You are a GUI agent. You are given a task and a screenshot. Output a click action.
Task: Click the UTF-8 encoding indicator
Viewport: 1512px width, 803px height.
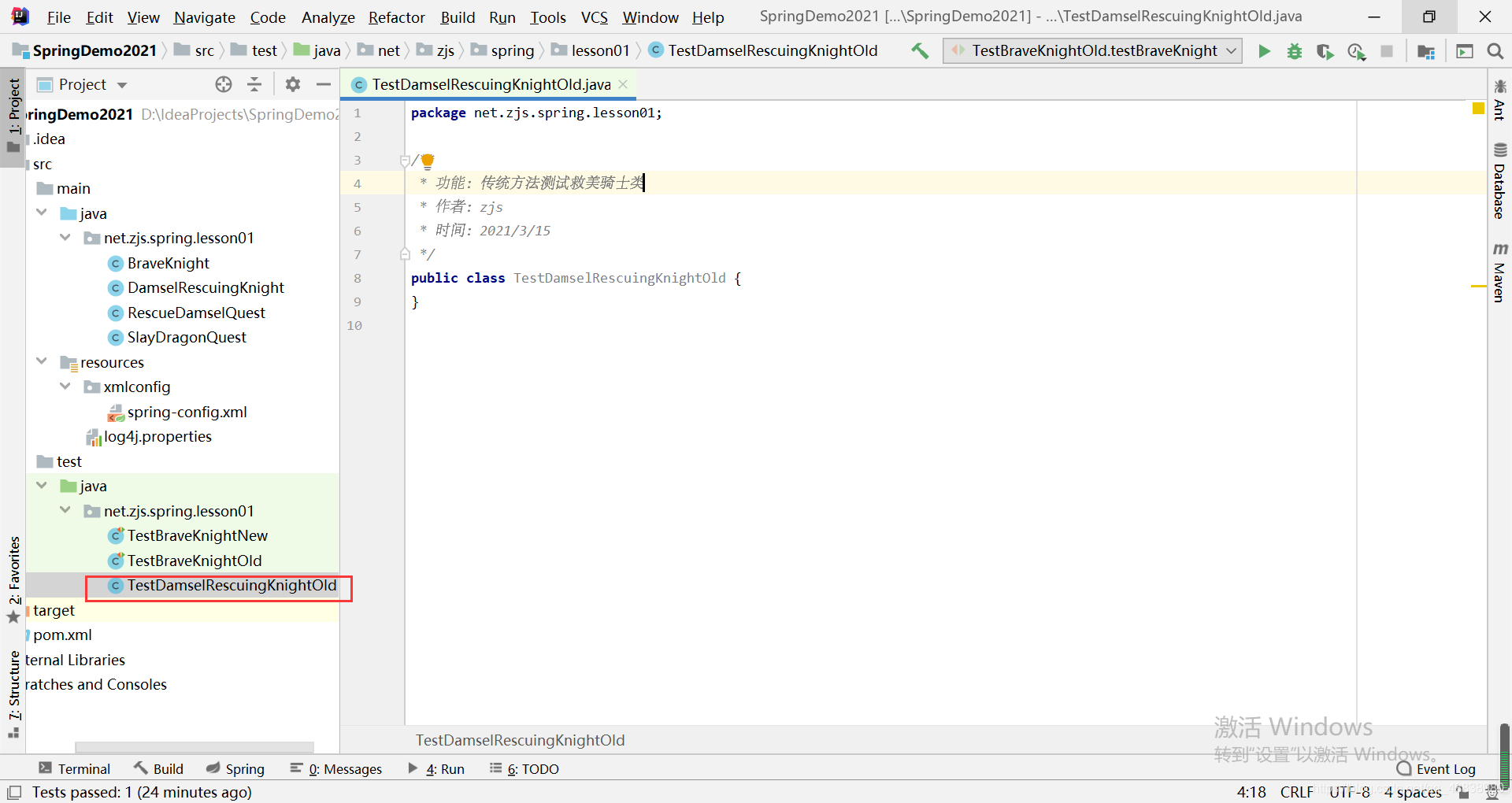point(1350,792)
